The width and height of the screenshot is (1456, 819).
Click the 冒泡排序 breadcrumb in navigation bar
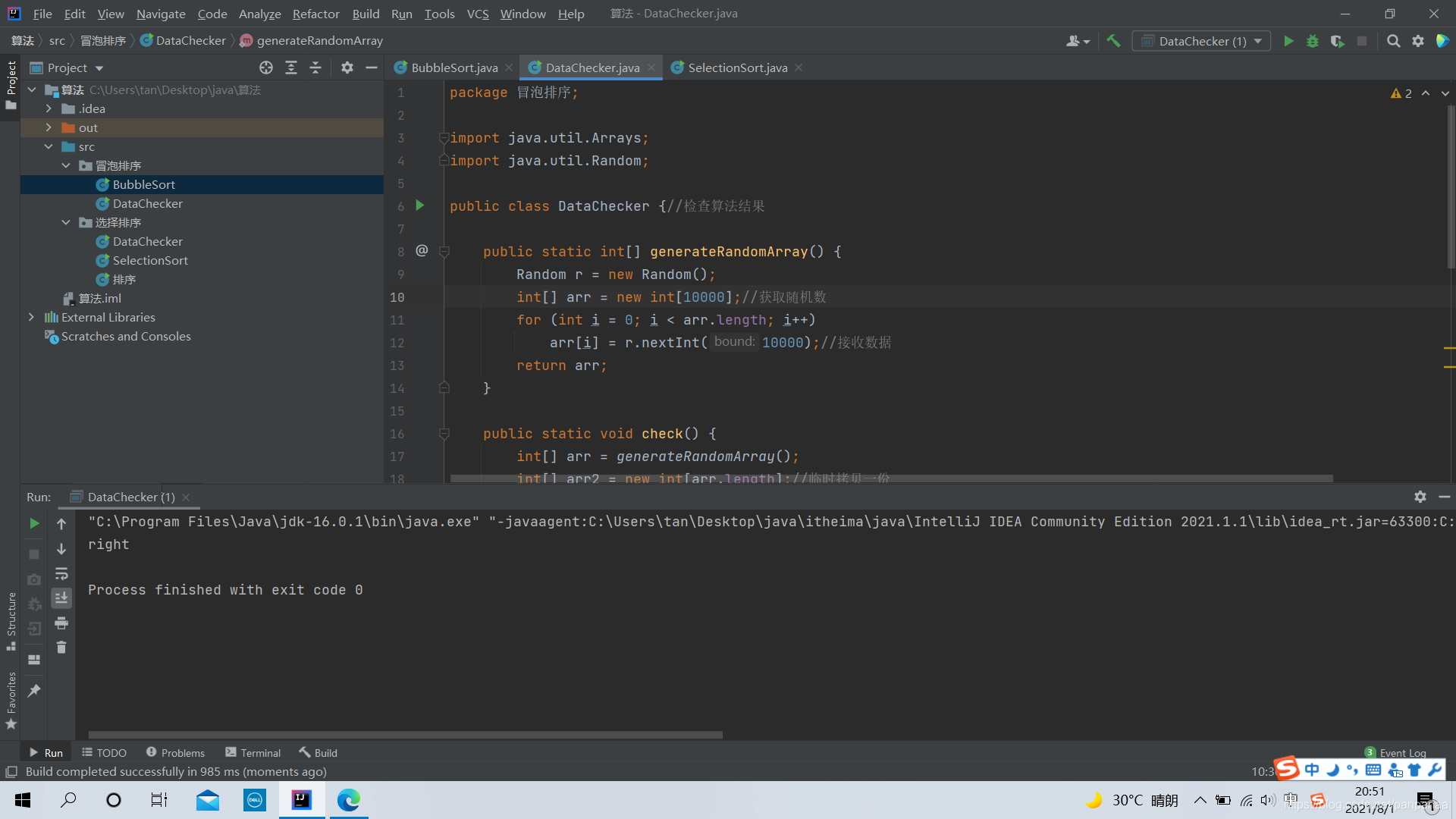click(x=103, y=41)
